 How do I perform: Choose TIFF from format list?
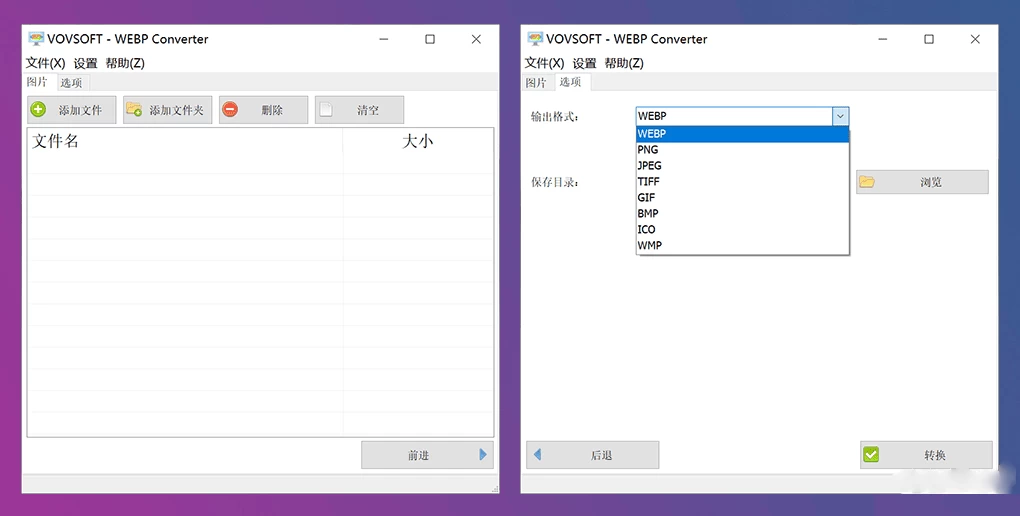[742, 182]
